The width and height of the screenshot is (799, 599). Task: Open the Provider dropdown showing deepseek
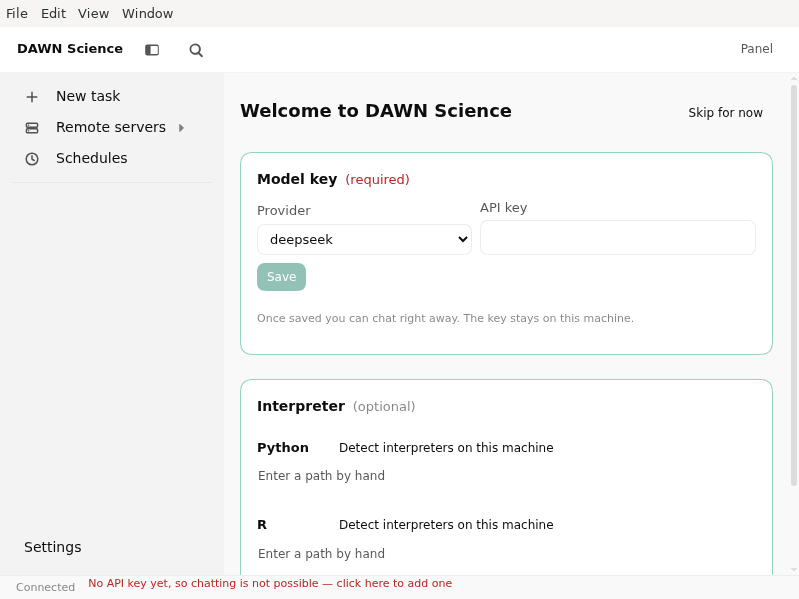tap(364, 239)
